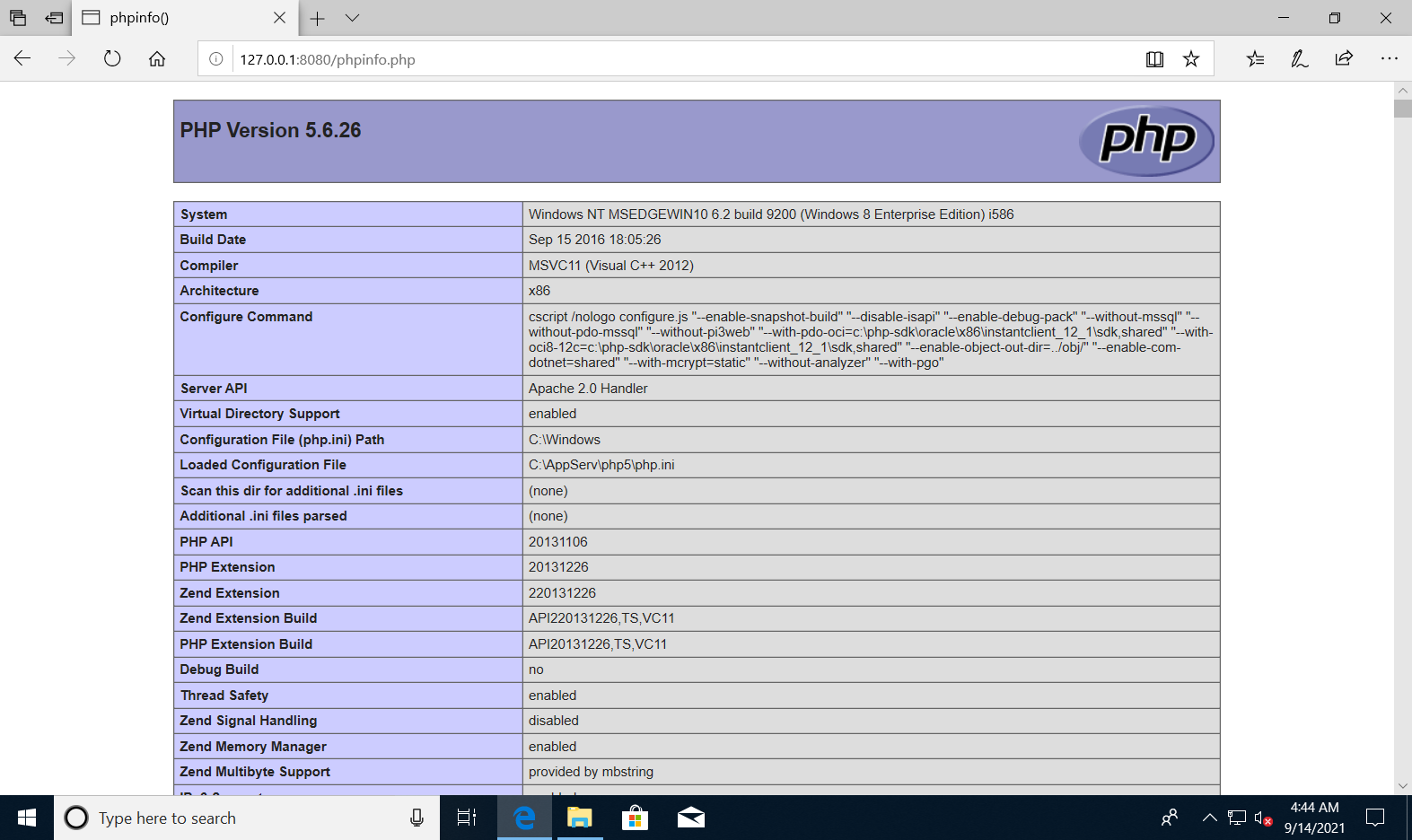Click the Compiler value MSVC11
Screen dimensions: 1412x840
tap(610, 266)
